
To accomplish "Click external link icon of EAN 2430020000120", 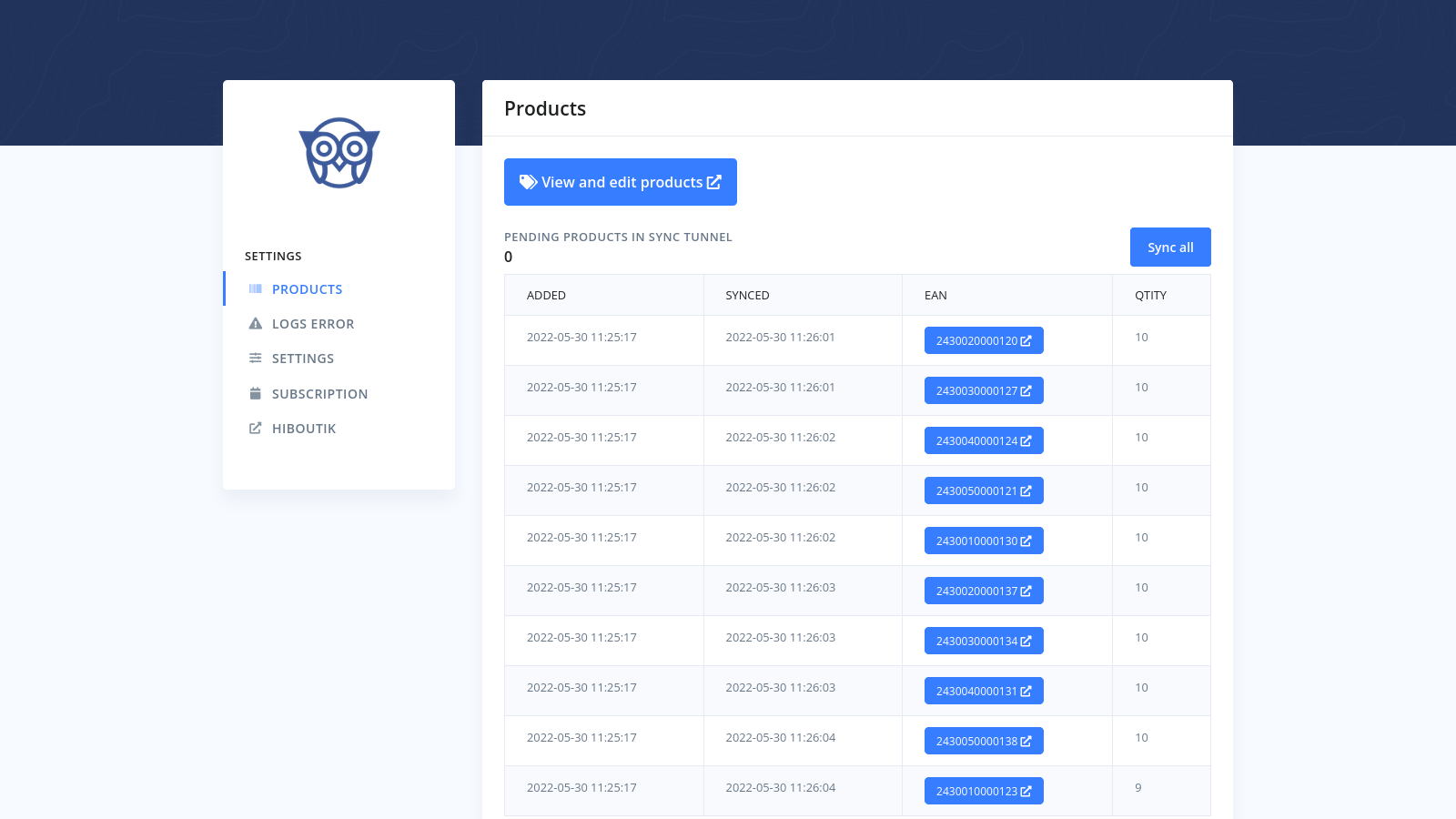I will coord(1026,340).
